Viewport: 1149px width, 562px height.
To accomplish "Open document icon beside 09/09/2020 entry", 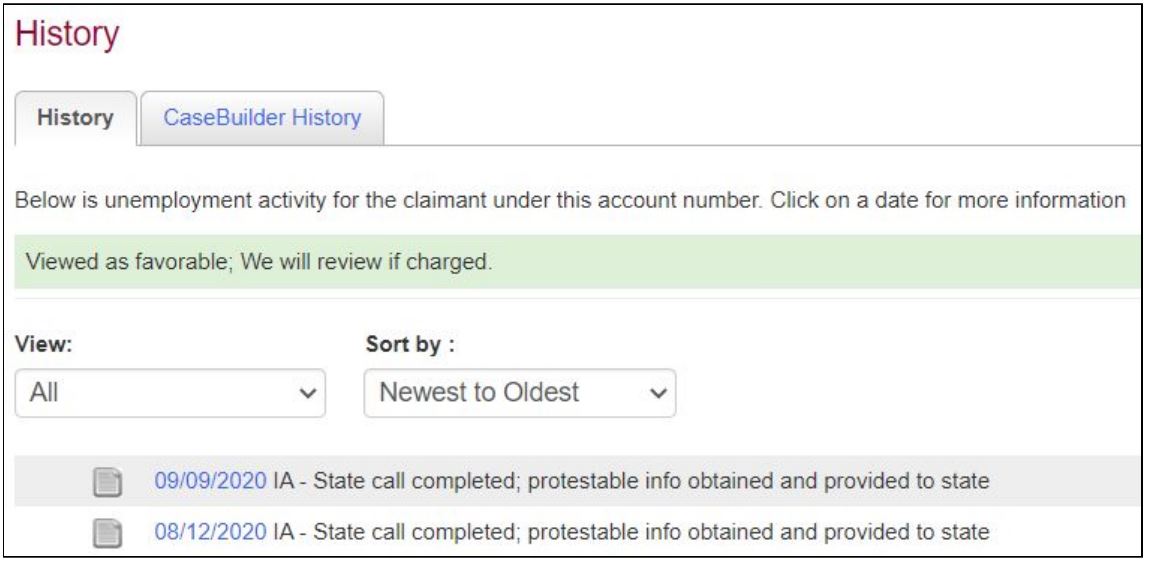I will tap(108, 482).
